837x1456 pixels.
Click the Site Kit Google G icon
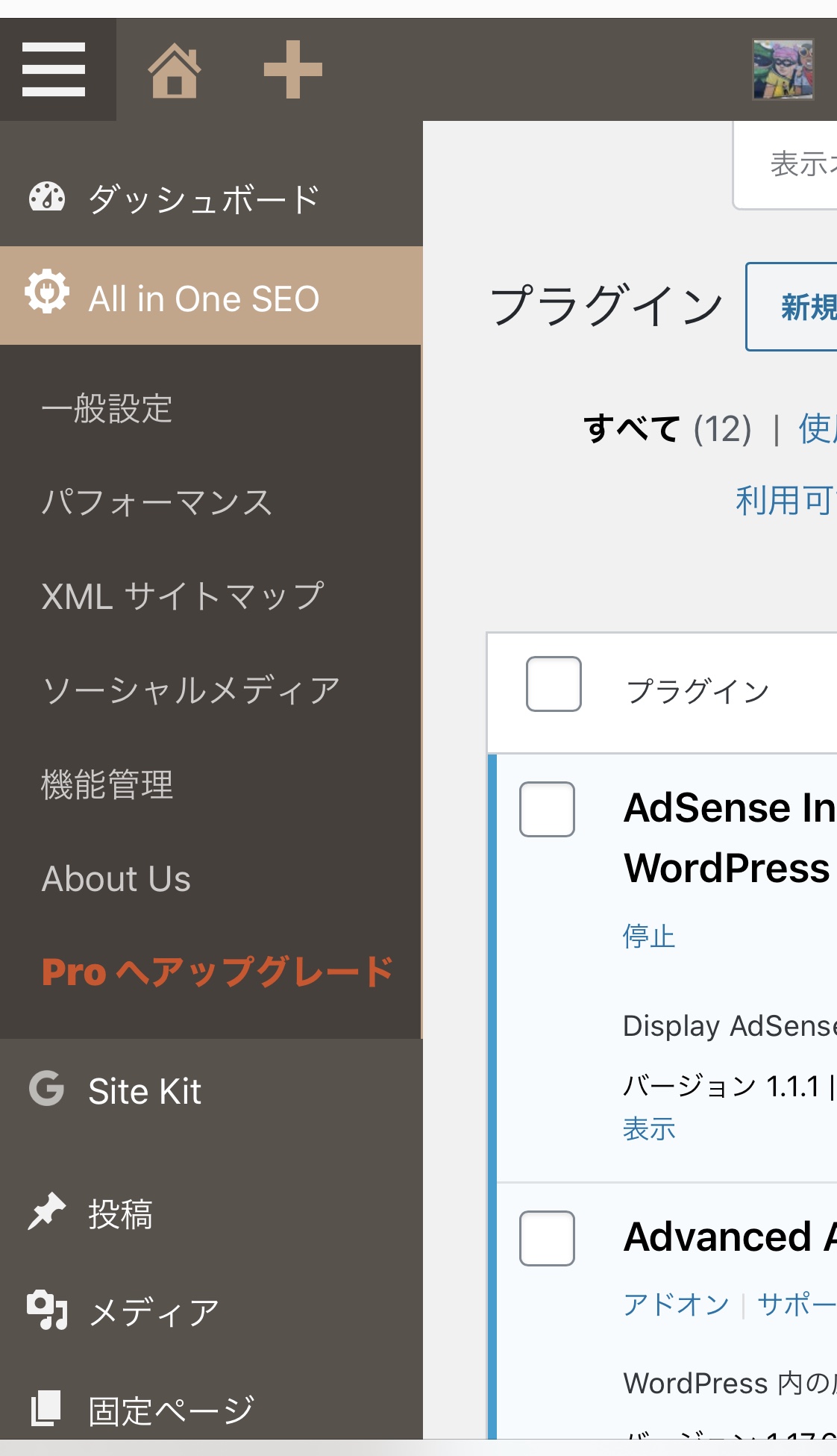47,1088
